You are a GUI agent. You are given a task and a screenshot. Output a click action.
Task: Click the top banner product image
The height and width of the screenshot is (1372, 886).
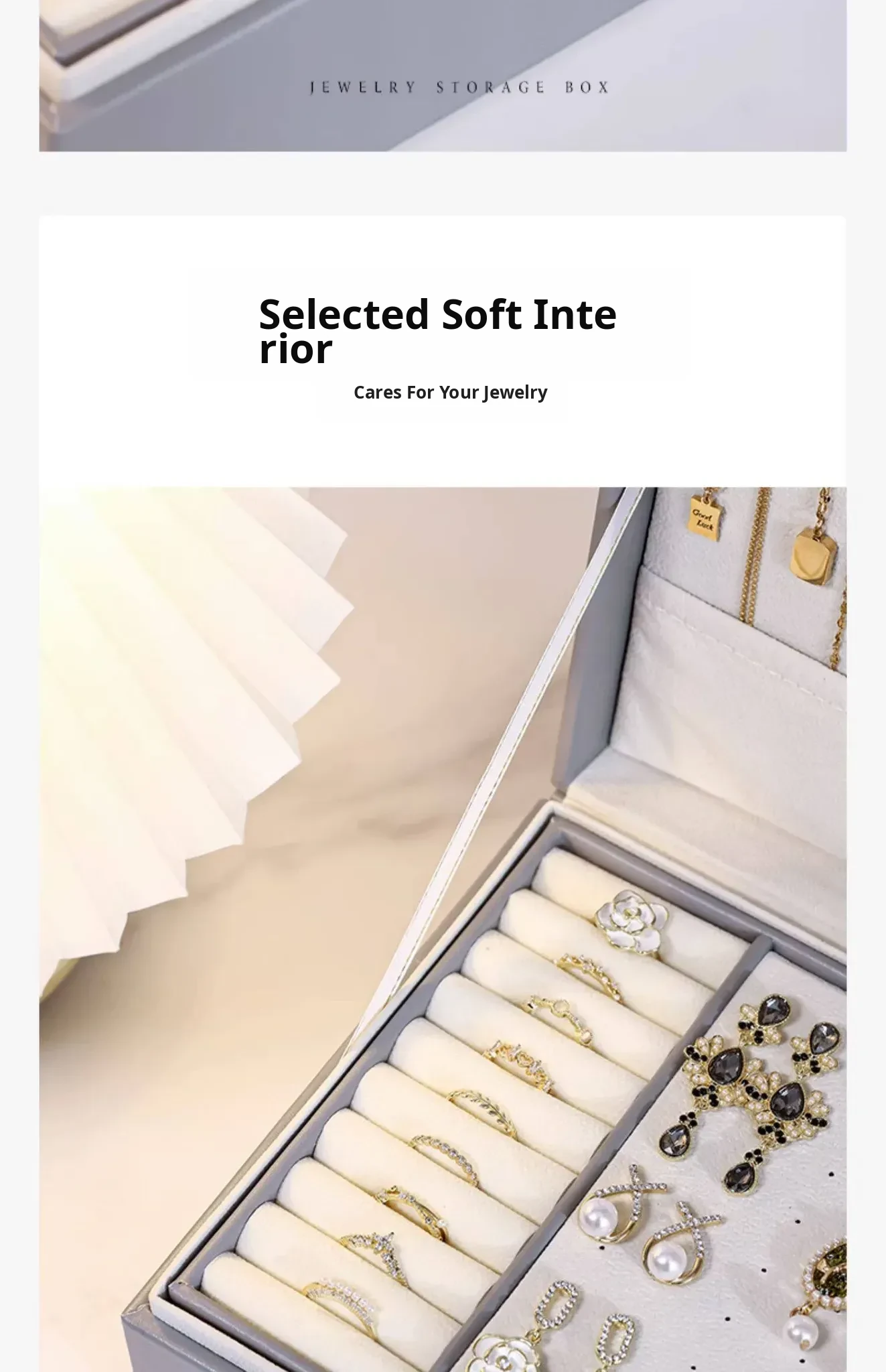(443, 76)
